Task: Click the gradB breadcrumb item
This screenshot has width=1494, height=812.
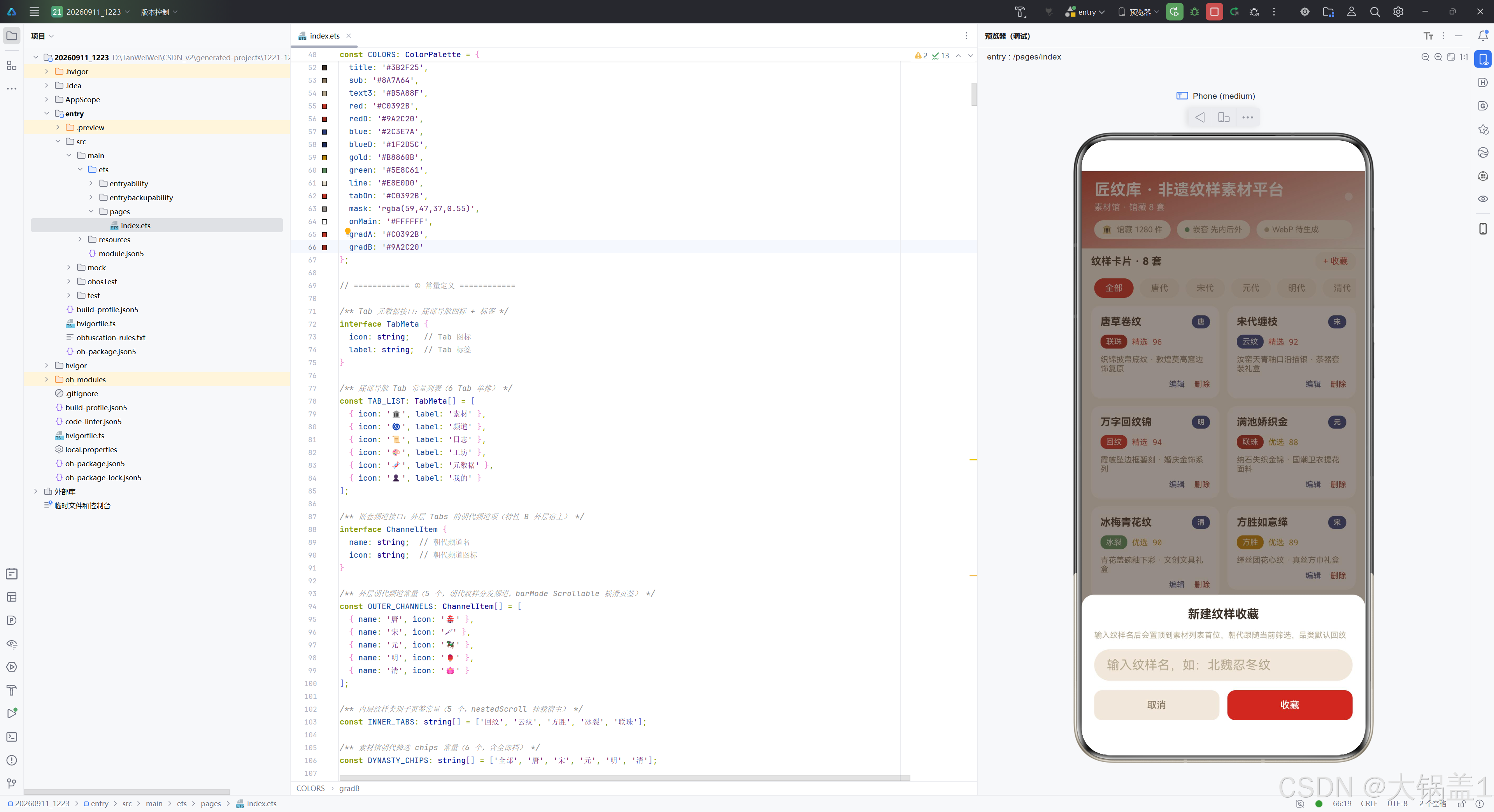Action: pyautogui.click(x=349, y=788)
